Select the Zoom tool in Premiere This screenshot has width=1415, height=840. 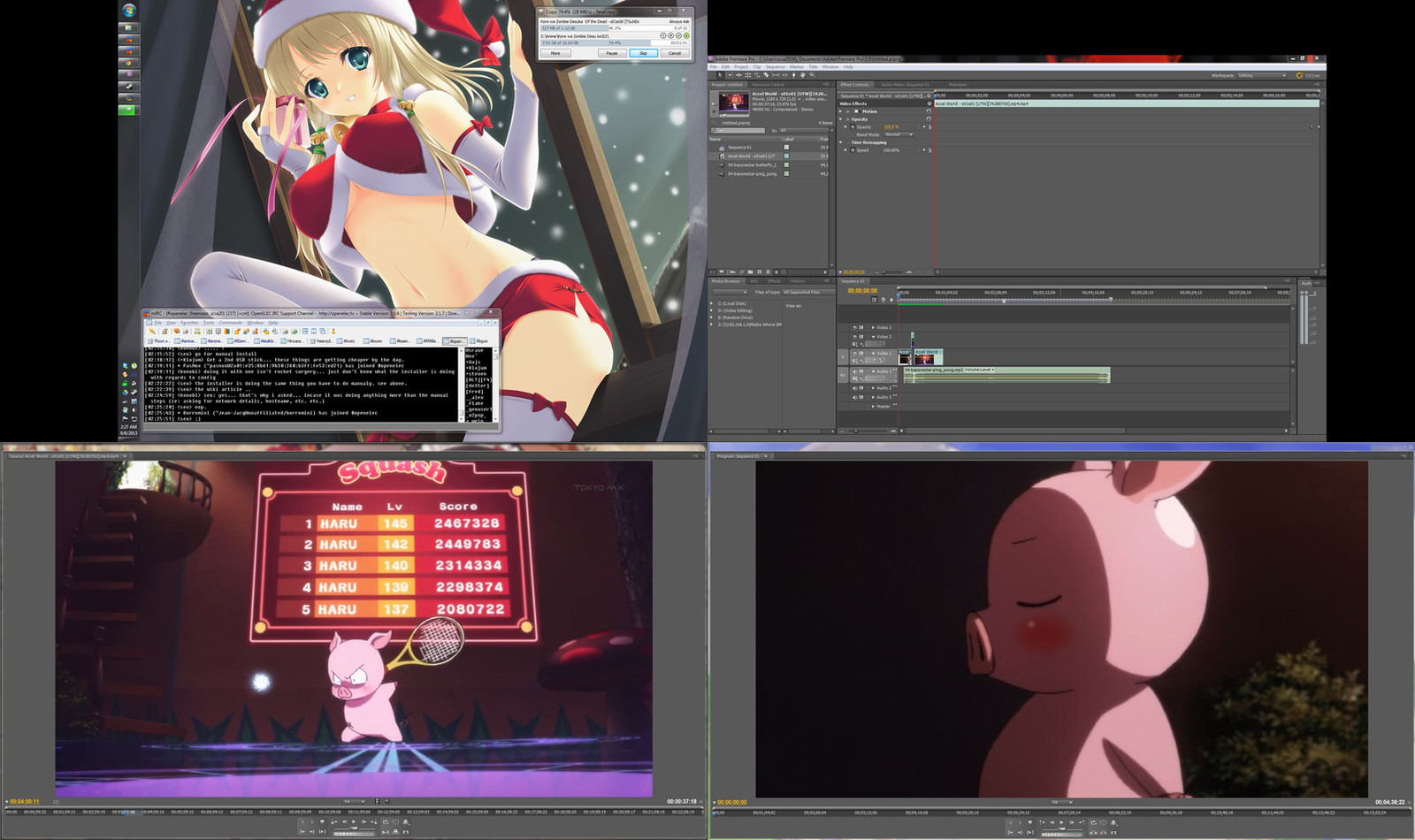coord(812,75)
